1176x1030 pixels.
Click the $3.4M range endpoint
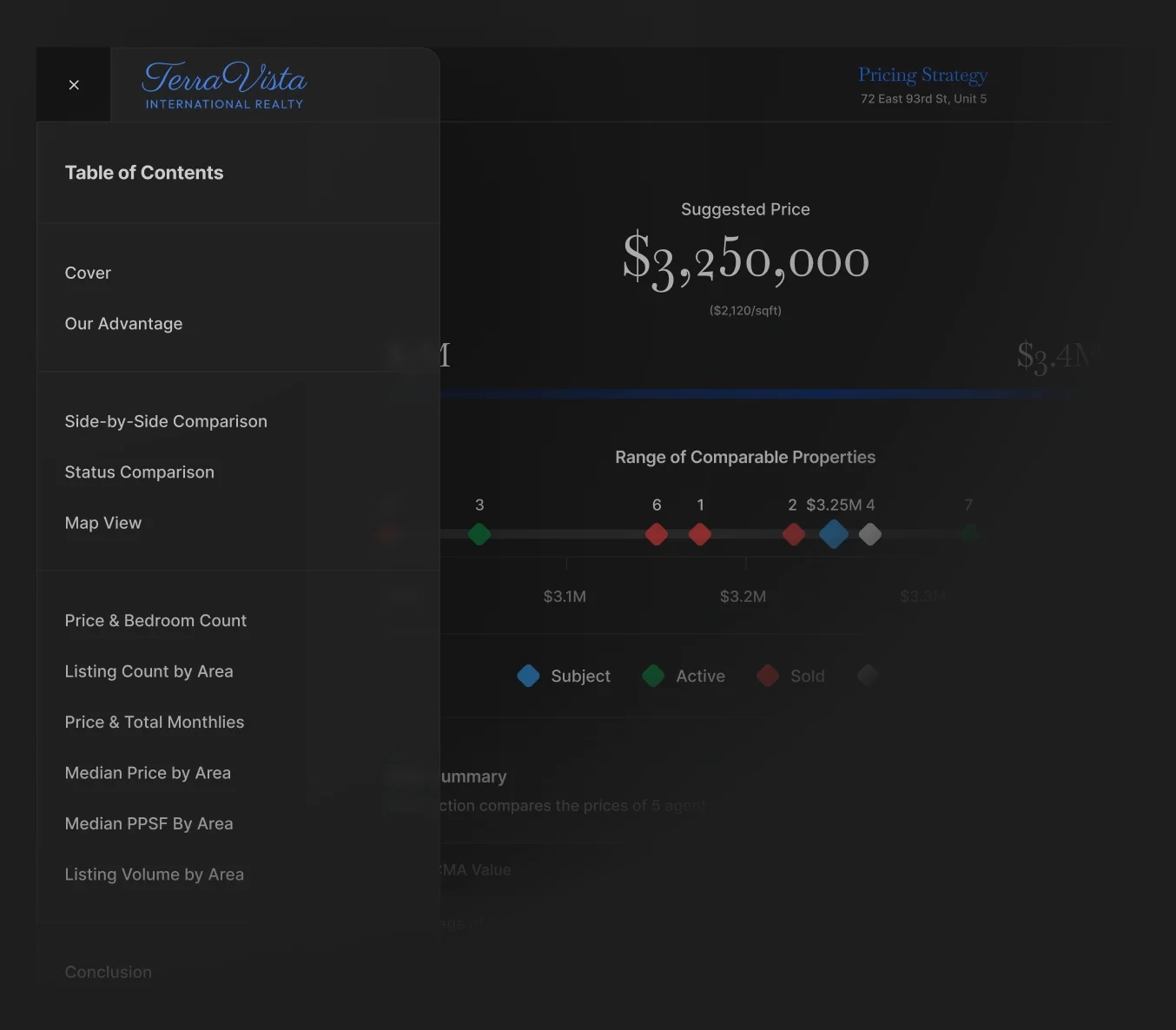[1058, 355]
